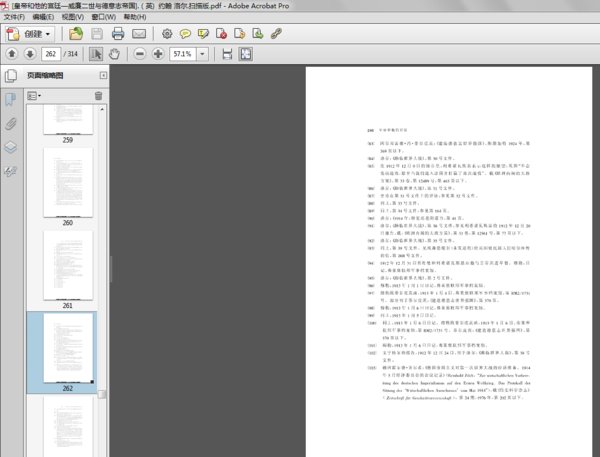Click the page number field showing 262
Viewport: 600px width, 457px height.
click(x=51, y=54)
